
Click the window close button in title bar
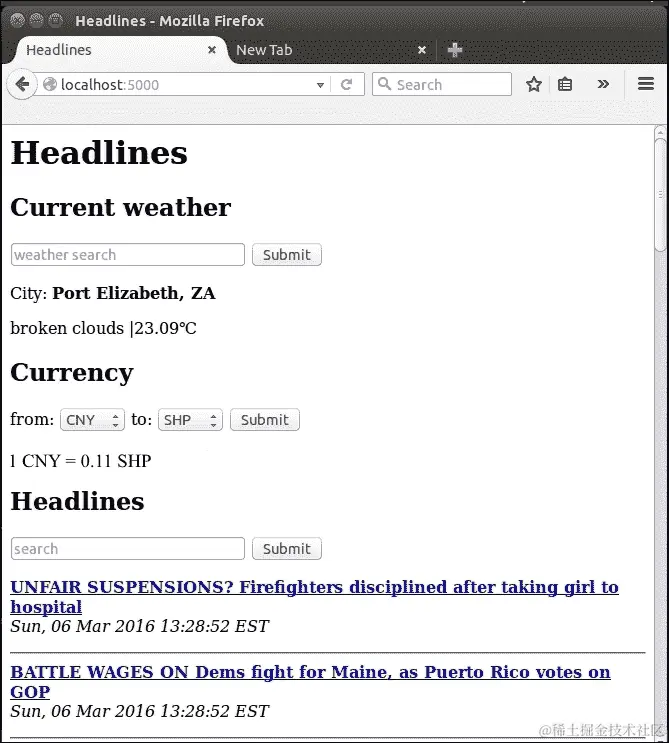[18, 20]
